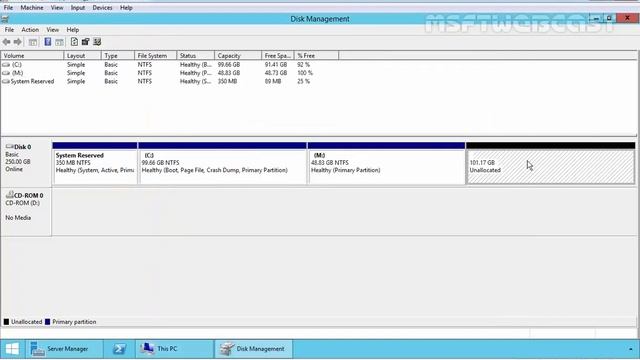Click the 48.83 GB capacity cell in volume list
The height and width of the screenshot is (360, 640).
(x=229, y=73)
